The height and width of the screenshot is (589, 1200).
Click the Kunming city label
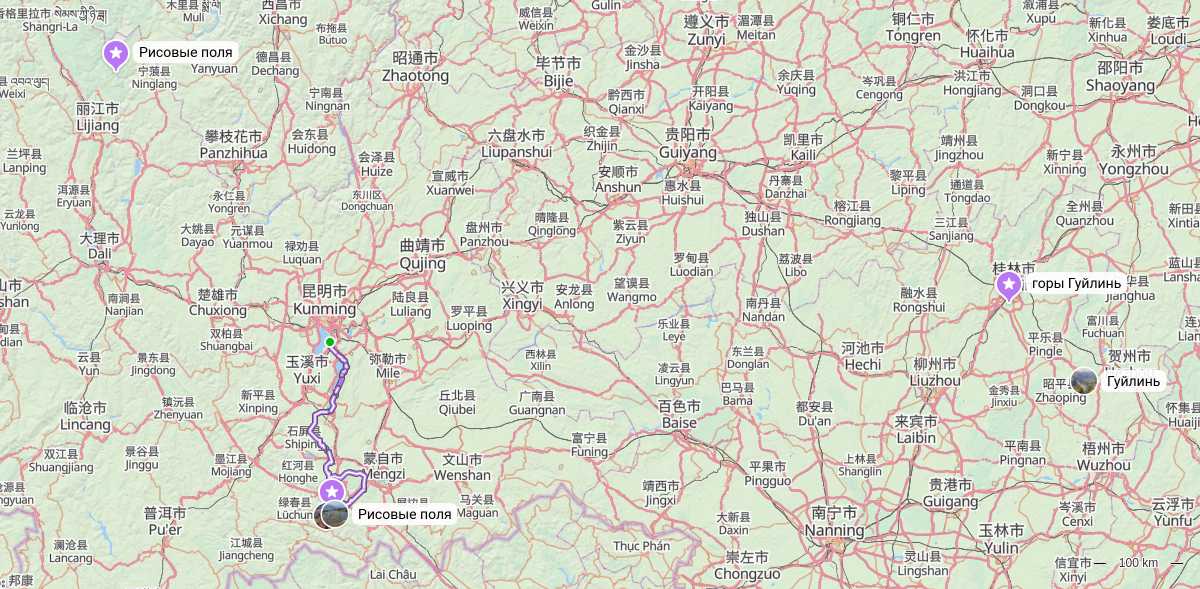(325, 300)
